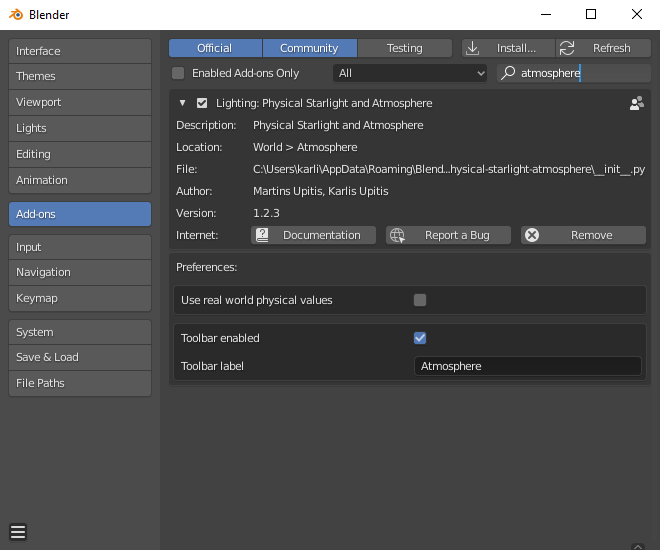The image size is (660, 550).
Task: Go to Input preferences
Action: 80,247
